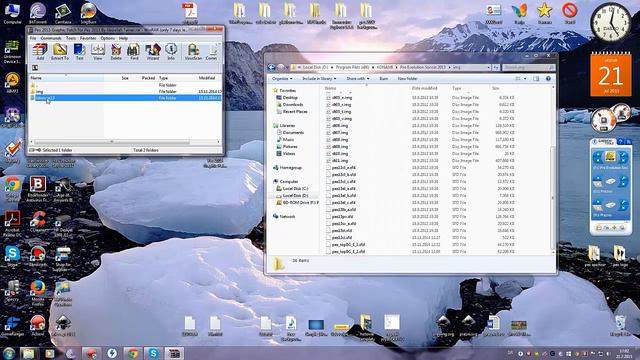Open the Wizard tool in WinRAR
The width and height of the screenshot is (640, 360).
coord(153,51)
